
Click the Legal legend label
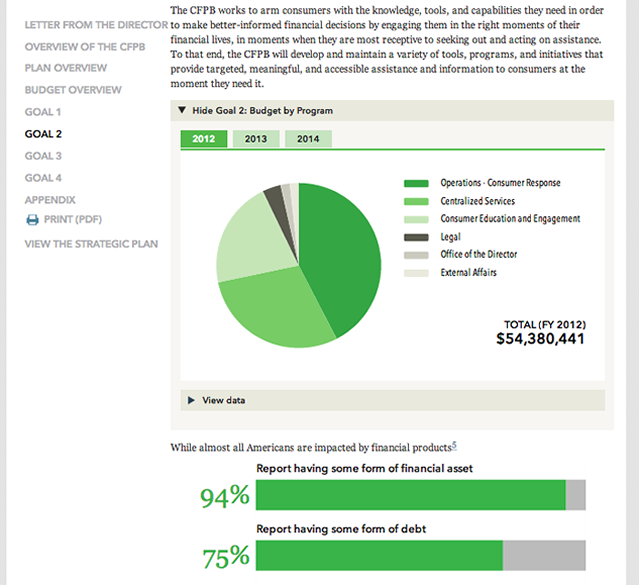pos(450,237)
